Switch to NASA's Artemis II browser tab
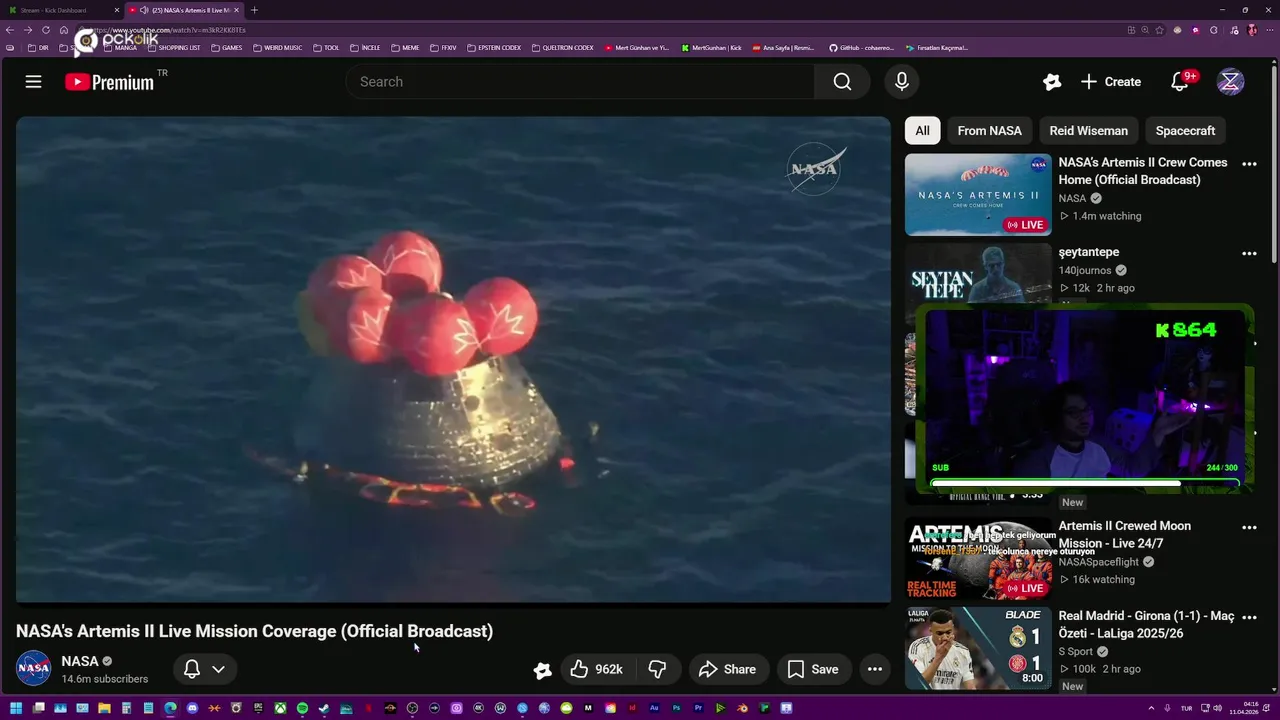 (184, 10)
